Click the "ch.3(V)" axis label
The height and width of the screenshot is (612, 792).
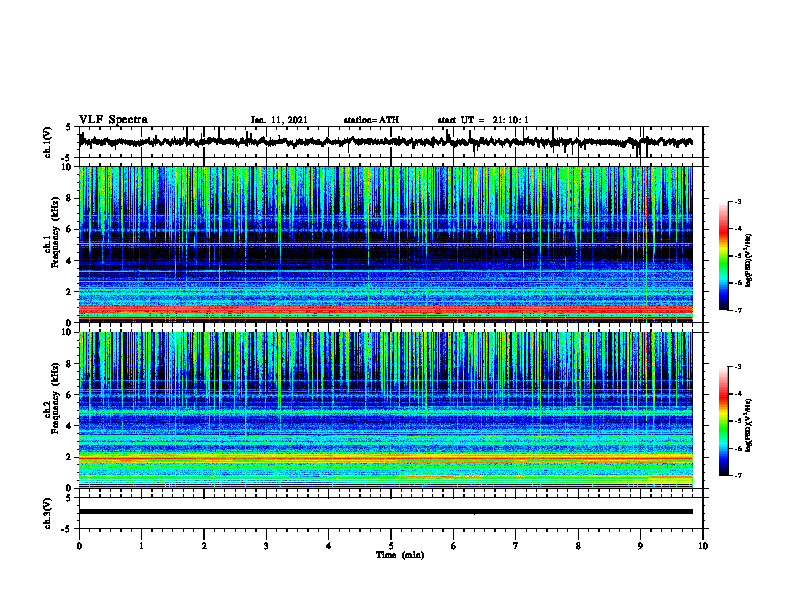coord(48,514)
